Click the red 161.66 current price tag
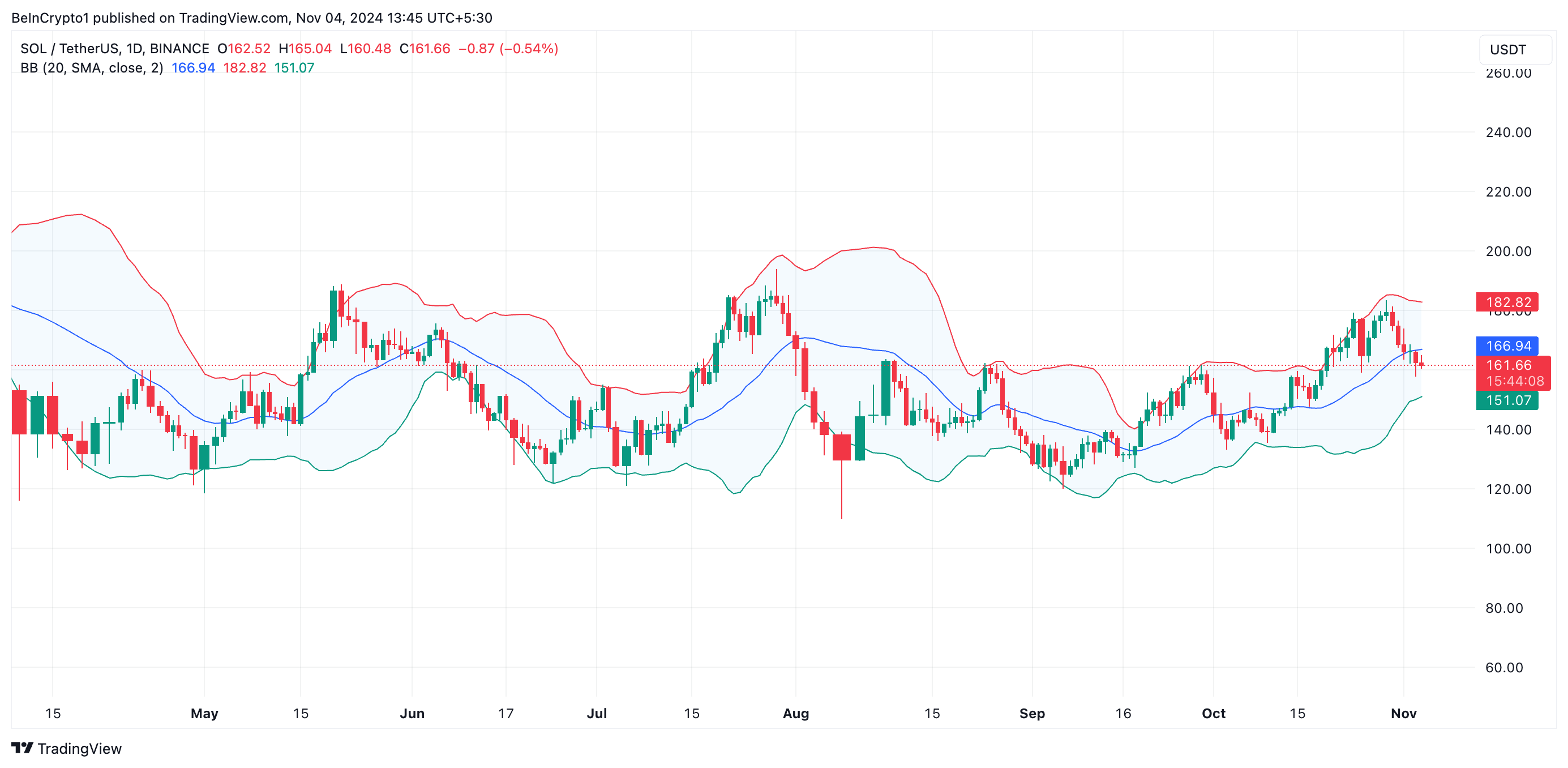This screenshot has height=768, width=1568. (1509, 365)
